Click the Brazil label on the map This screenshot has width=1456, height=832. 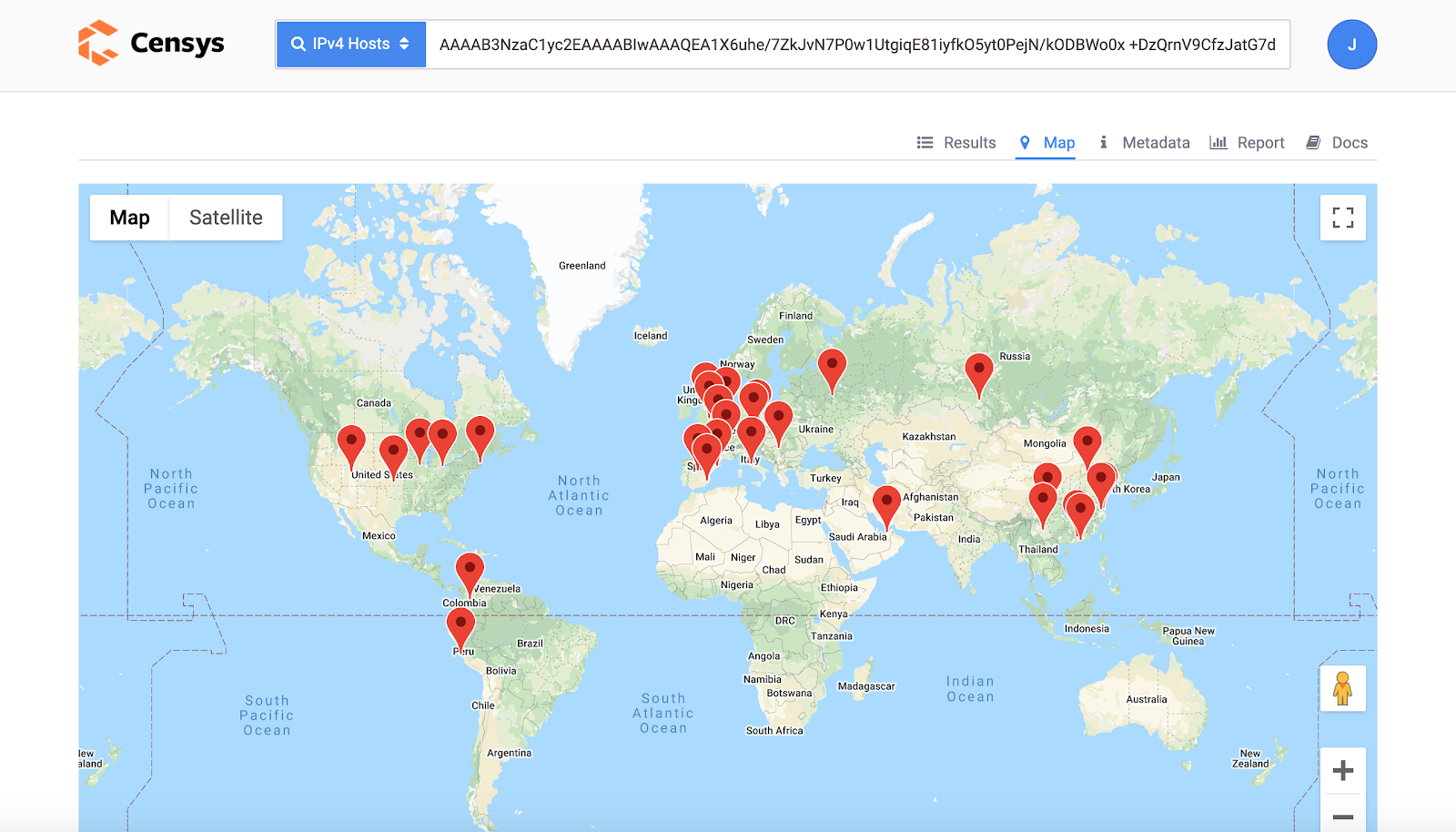pyautogui.click(x=530, y=644)
